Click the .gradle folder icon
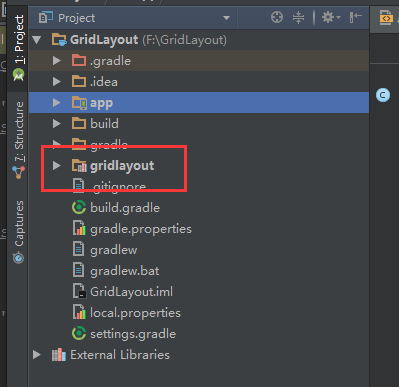 79,60
